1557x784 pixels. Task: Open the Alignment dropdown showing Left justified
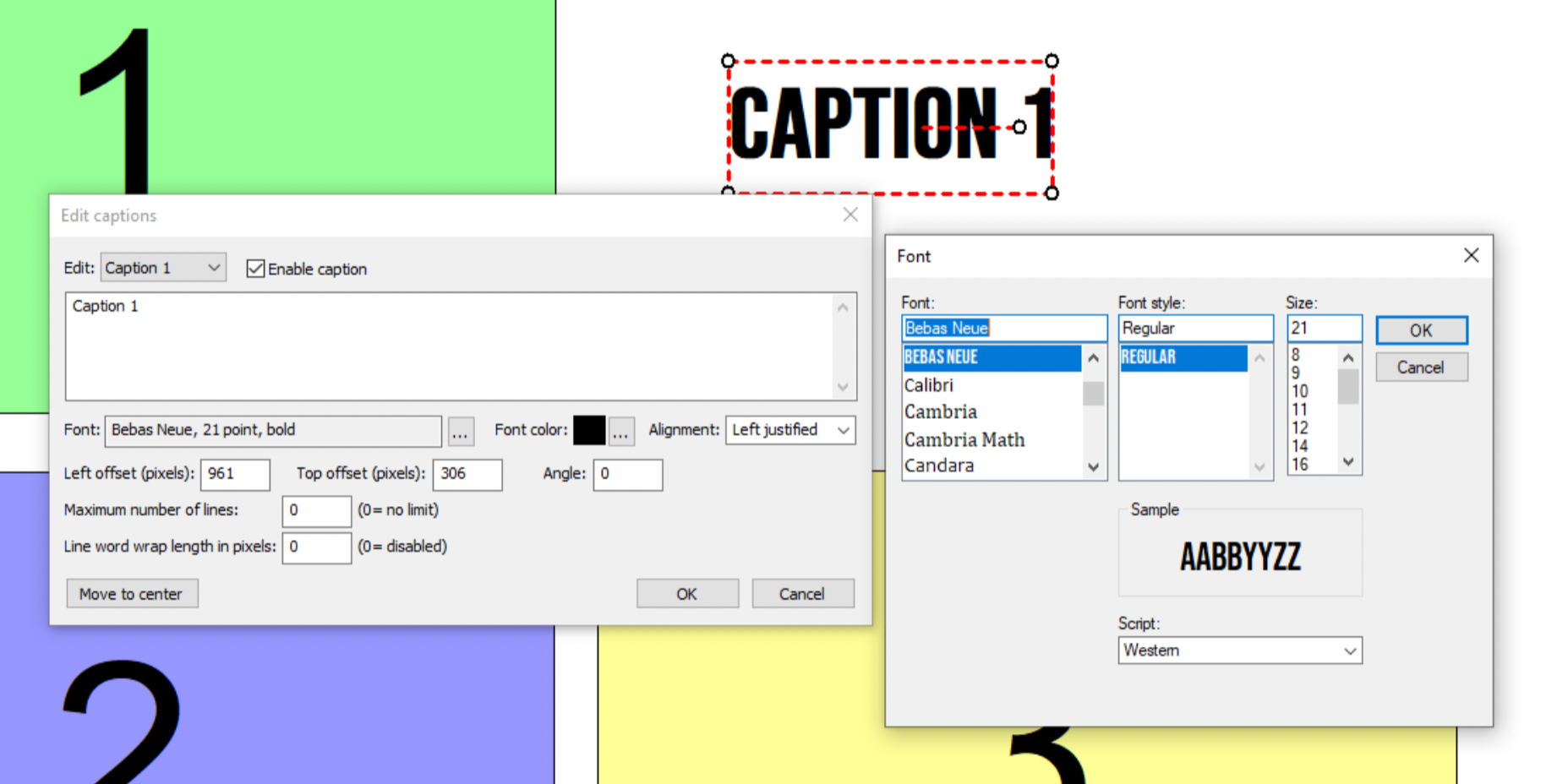coord(790,430)
